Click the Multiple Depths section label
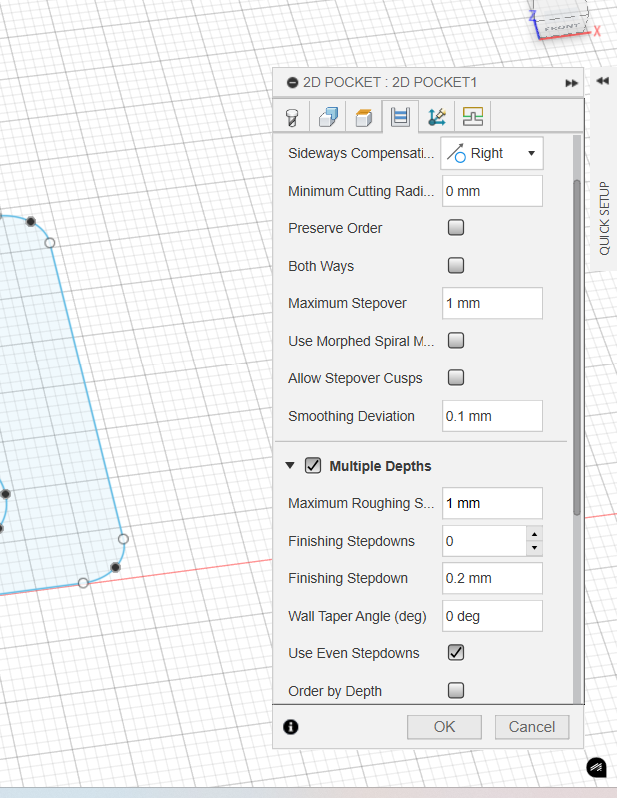Screen dimensions: 617x798 380,466
